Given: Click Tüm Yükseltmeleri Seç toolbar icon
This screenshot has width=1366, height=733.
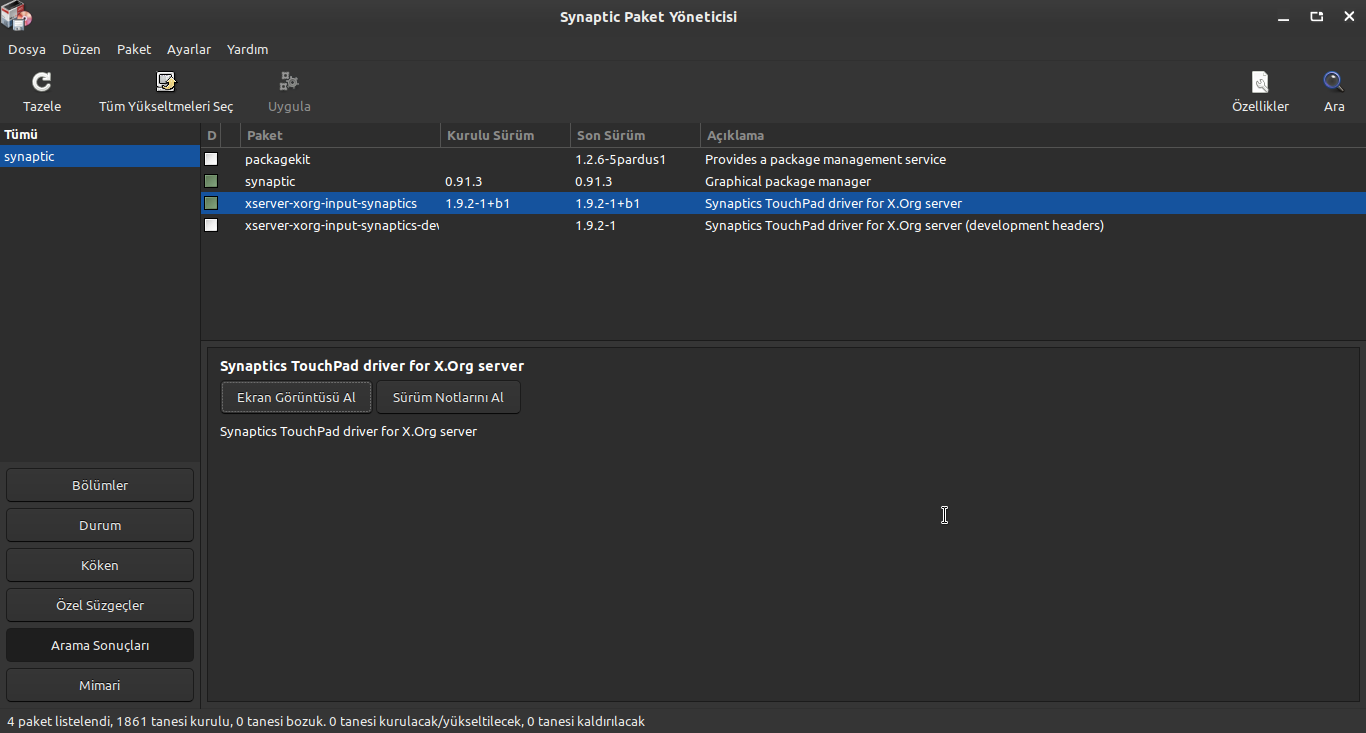Looking at the screenshot, I should click(x=166, y=82).
